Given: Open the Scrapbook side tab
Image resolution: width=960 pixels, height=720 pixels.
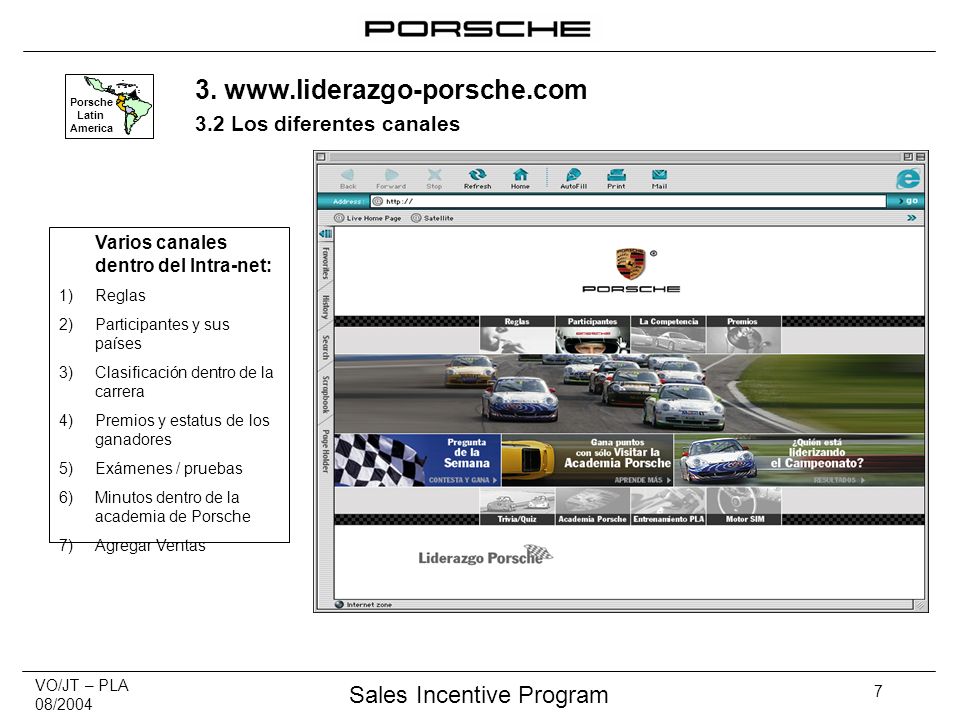Looking at the screenshot, I should pyautogui.click(x=325, y=395).
